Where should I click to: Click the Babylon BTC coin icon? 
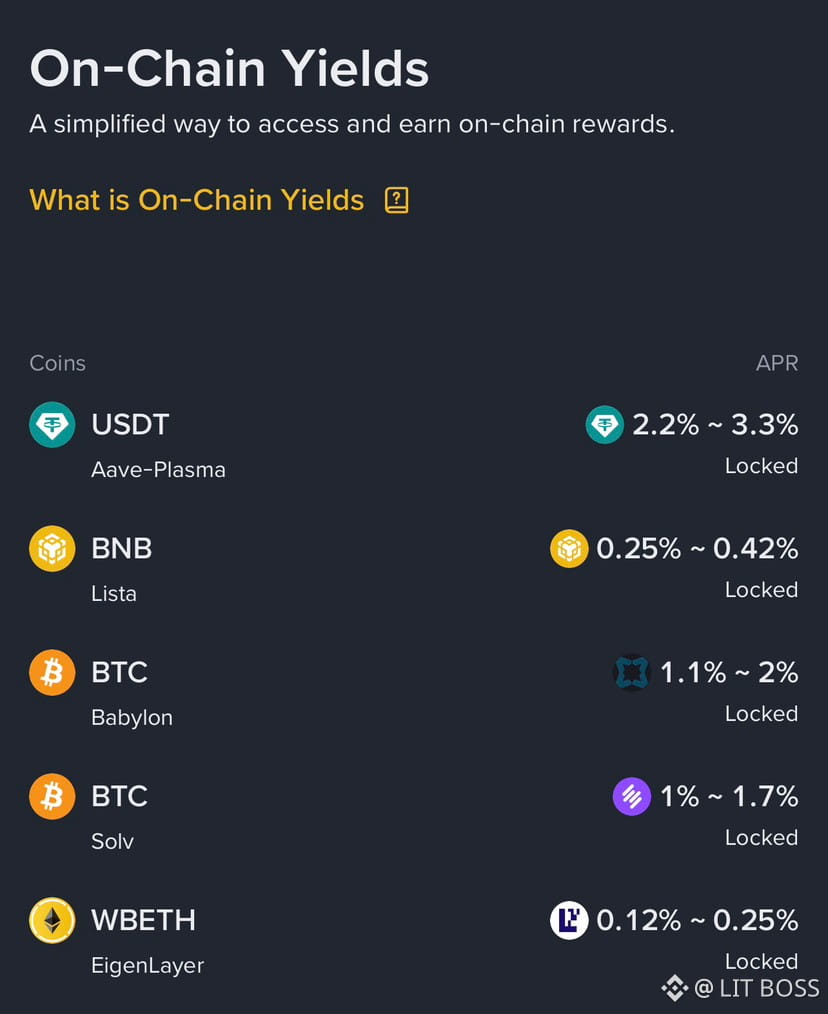52,673
